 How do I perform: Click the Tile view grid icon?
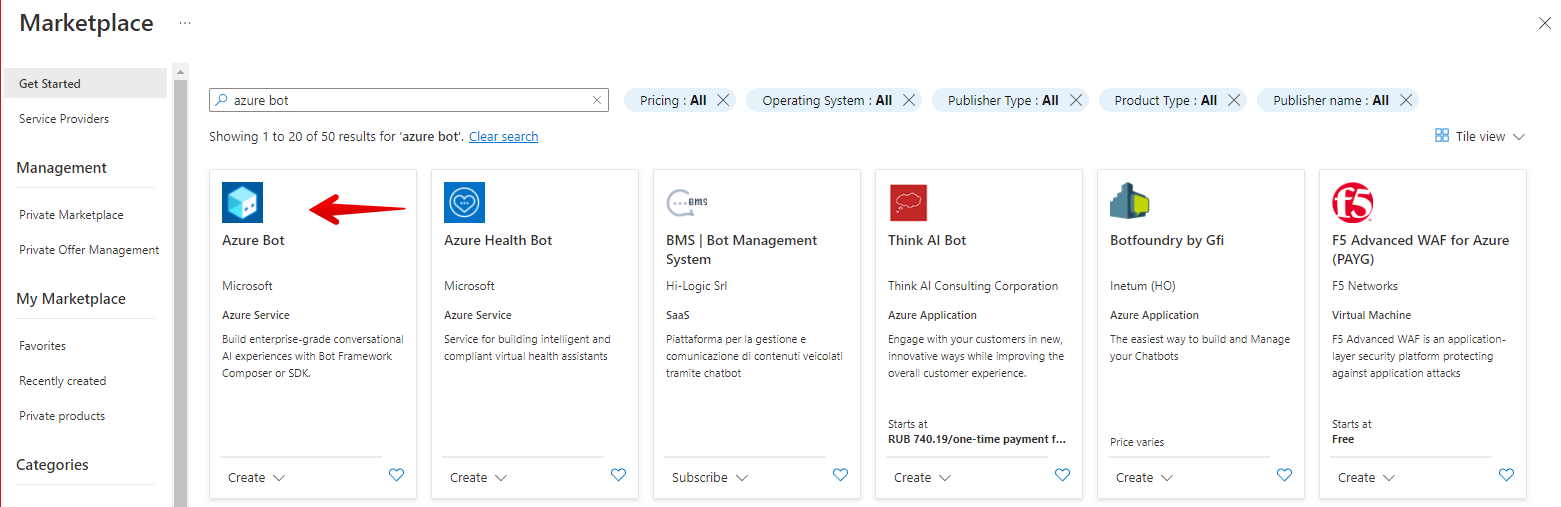tap(1442, 135)
